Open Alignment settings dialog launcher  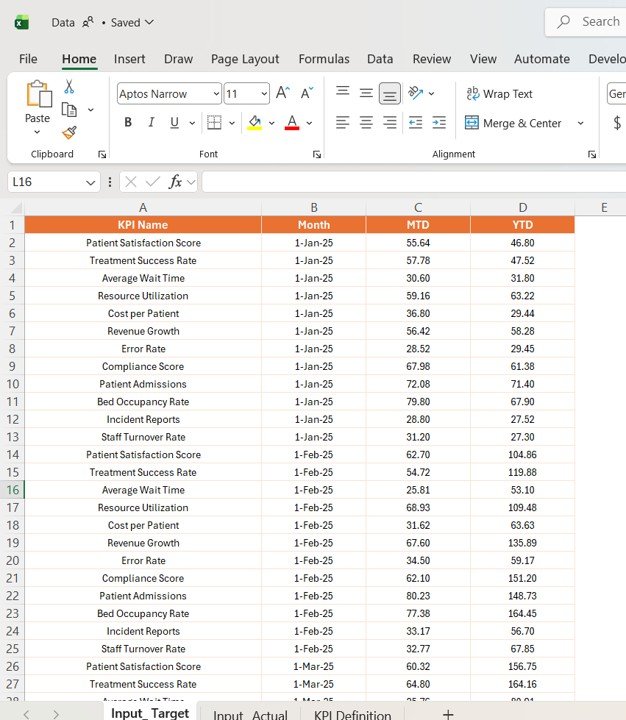pos(592,155)
